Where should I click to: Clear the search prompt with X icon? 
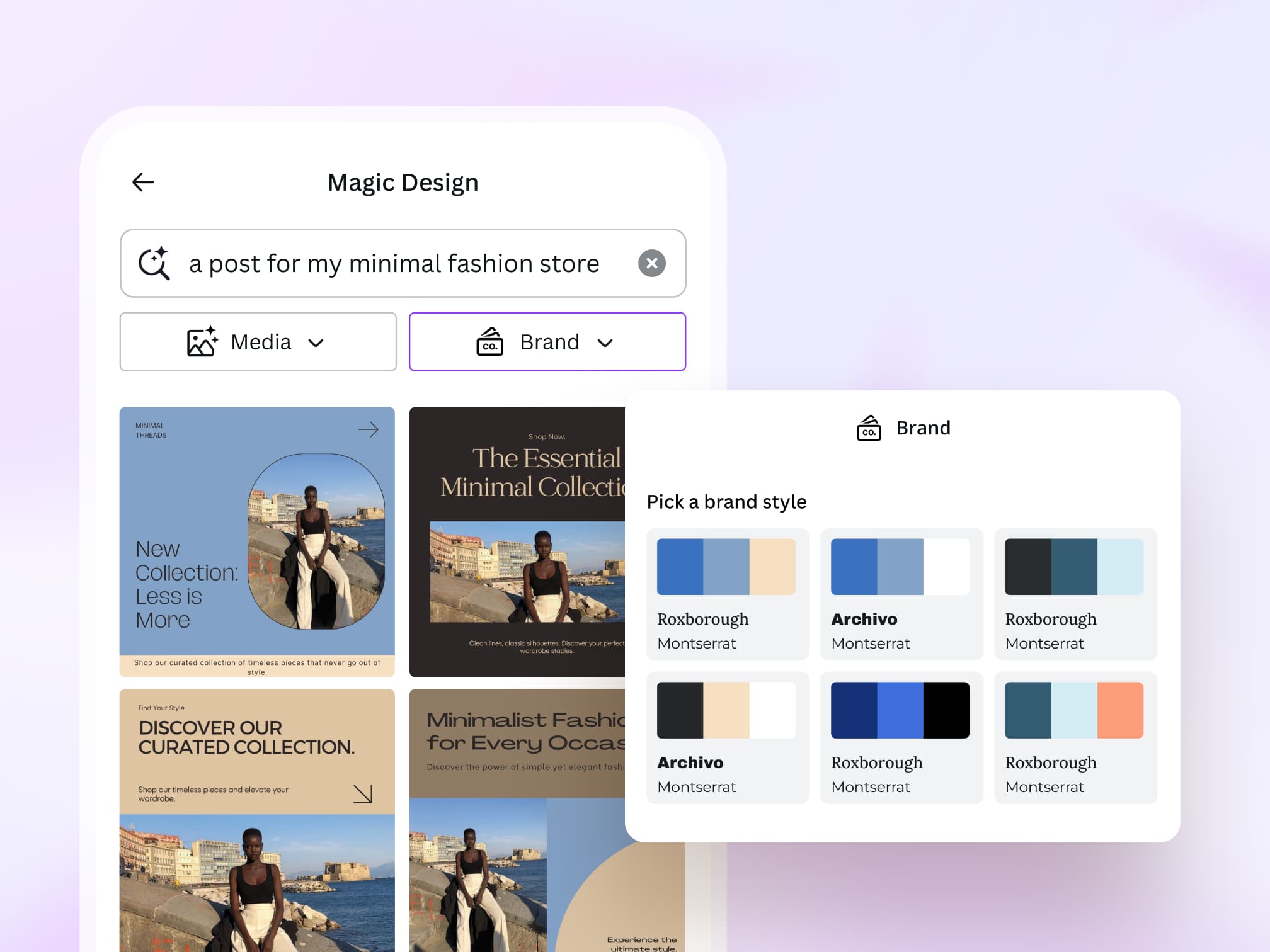pyautogui.click(x=651, y=263)
